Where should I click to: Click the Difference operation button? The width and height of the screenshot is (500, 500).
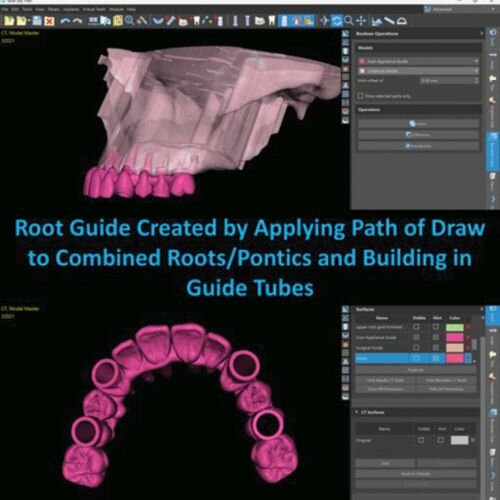(418, 135)
